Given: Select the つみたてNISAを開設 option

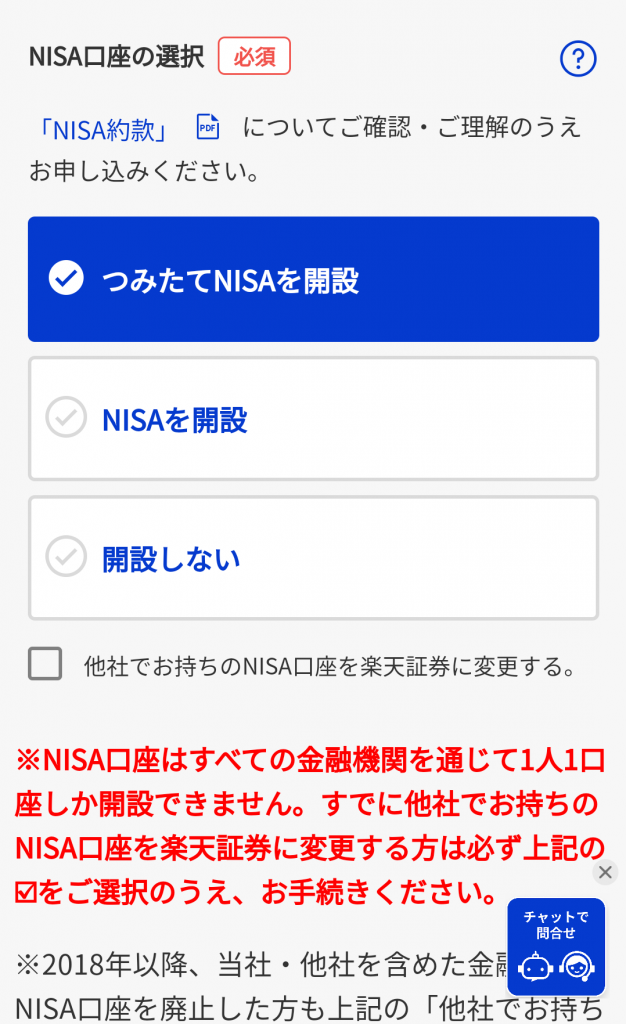Looking at the screenshot, I should coord(313,280).
